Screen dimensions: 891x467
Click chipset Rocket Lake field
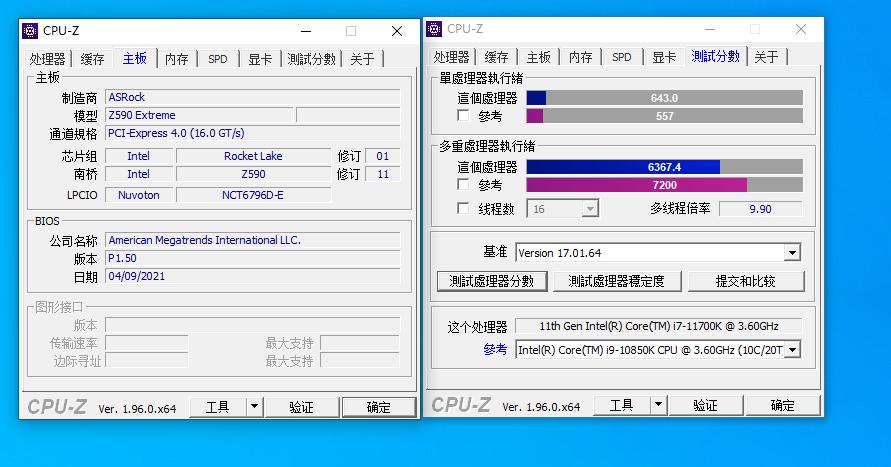coord(253,156)
